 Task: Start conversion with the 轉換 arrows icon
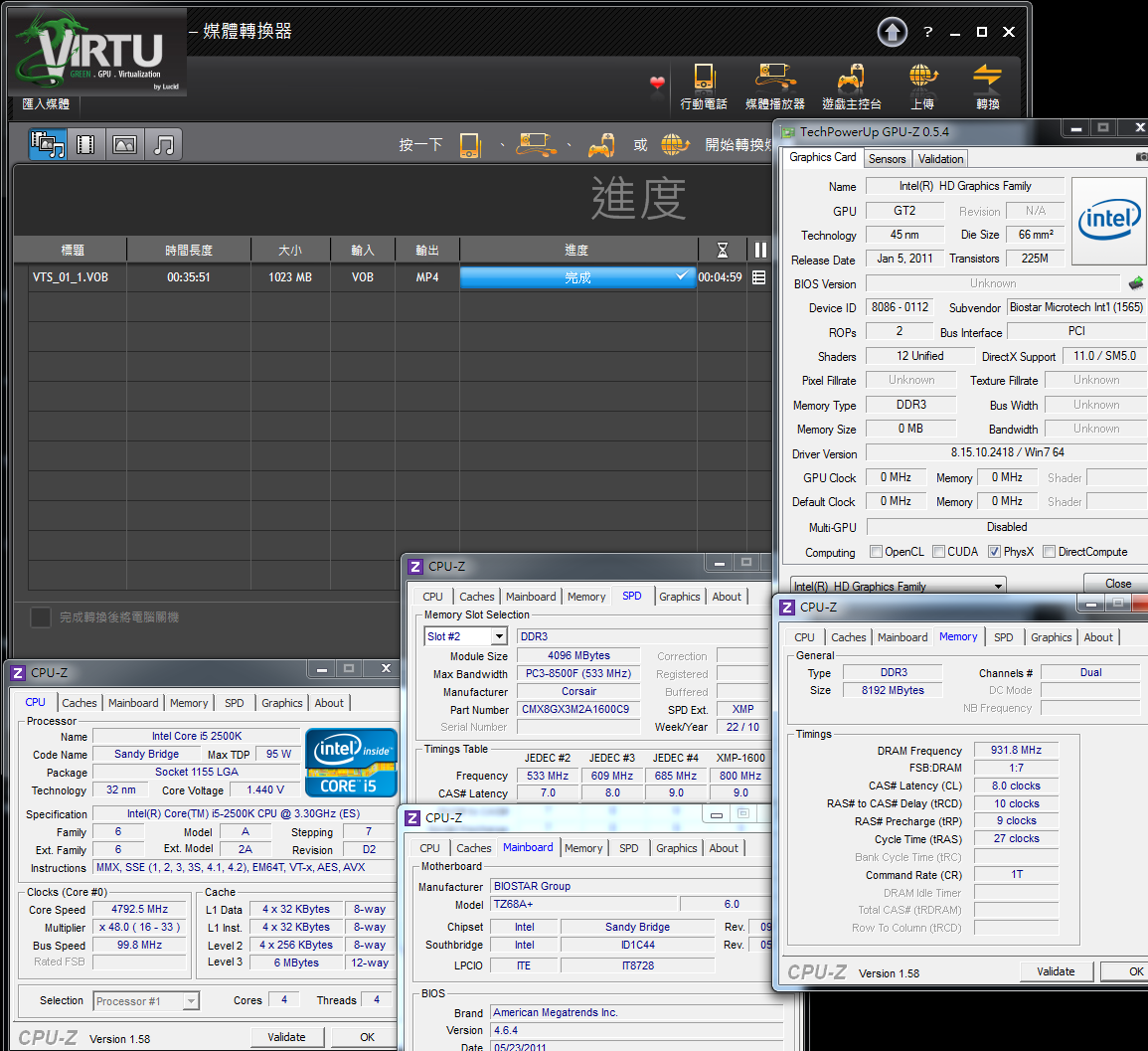tap(987, 87)
